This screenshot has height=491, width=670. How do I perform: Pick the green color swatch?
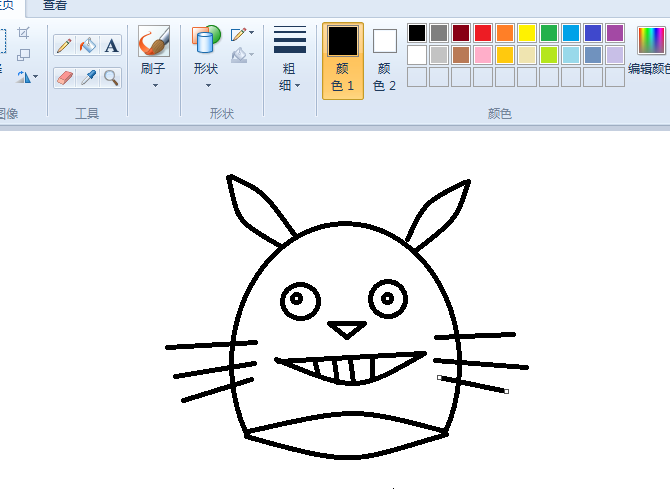click(549, 33)
